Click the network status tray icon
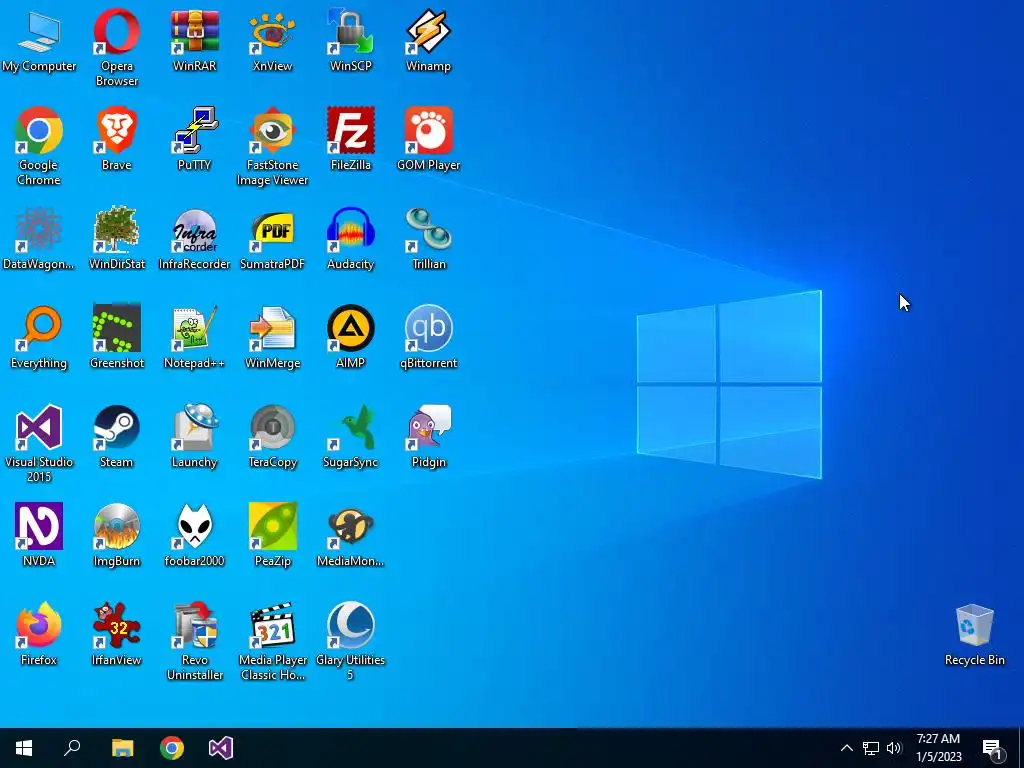 [871, 748]
